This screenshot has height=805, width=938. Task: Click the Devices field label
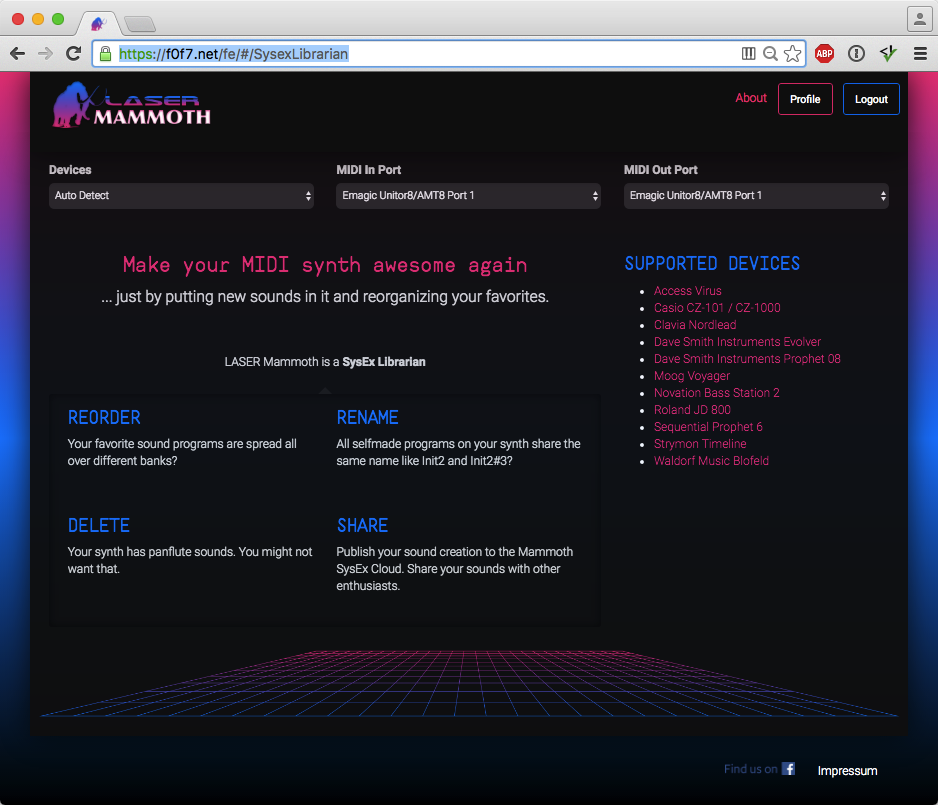(70, 170)
